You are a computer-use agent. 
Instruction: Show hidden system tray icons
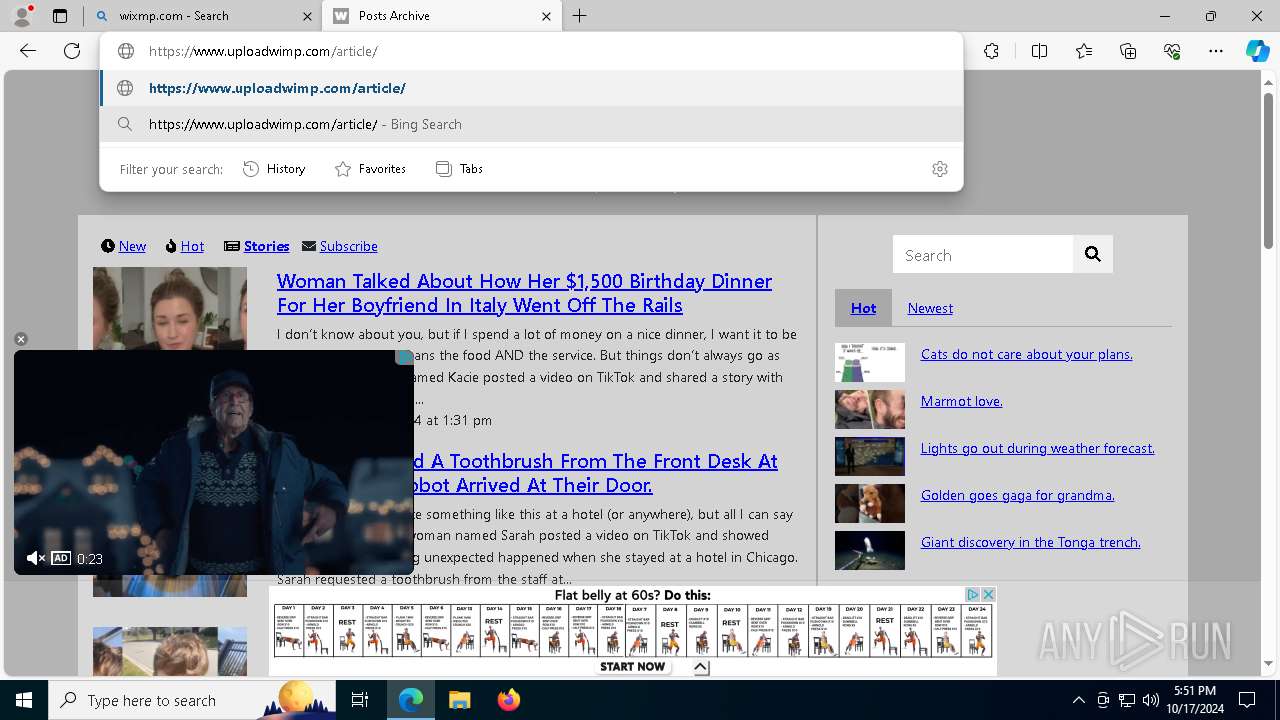[x=1078, y=700]
